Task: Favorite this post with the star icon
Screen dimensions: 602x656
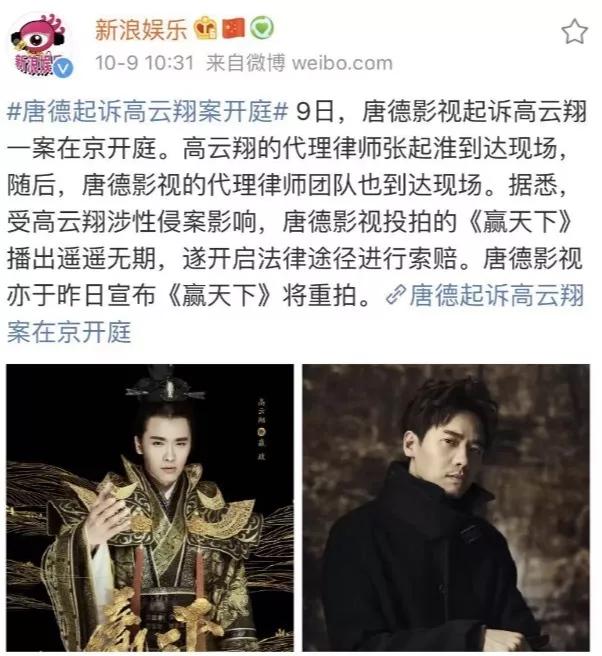Action: click(x=574, y=31)
